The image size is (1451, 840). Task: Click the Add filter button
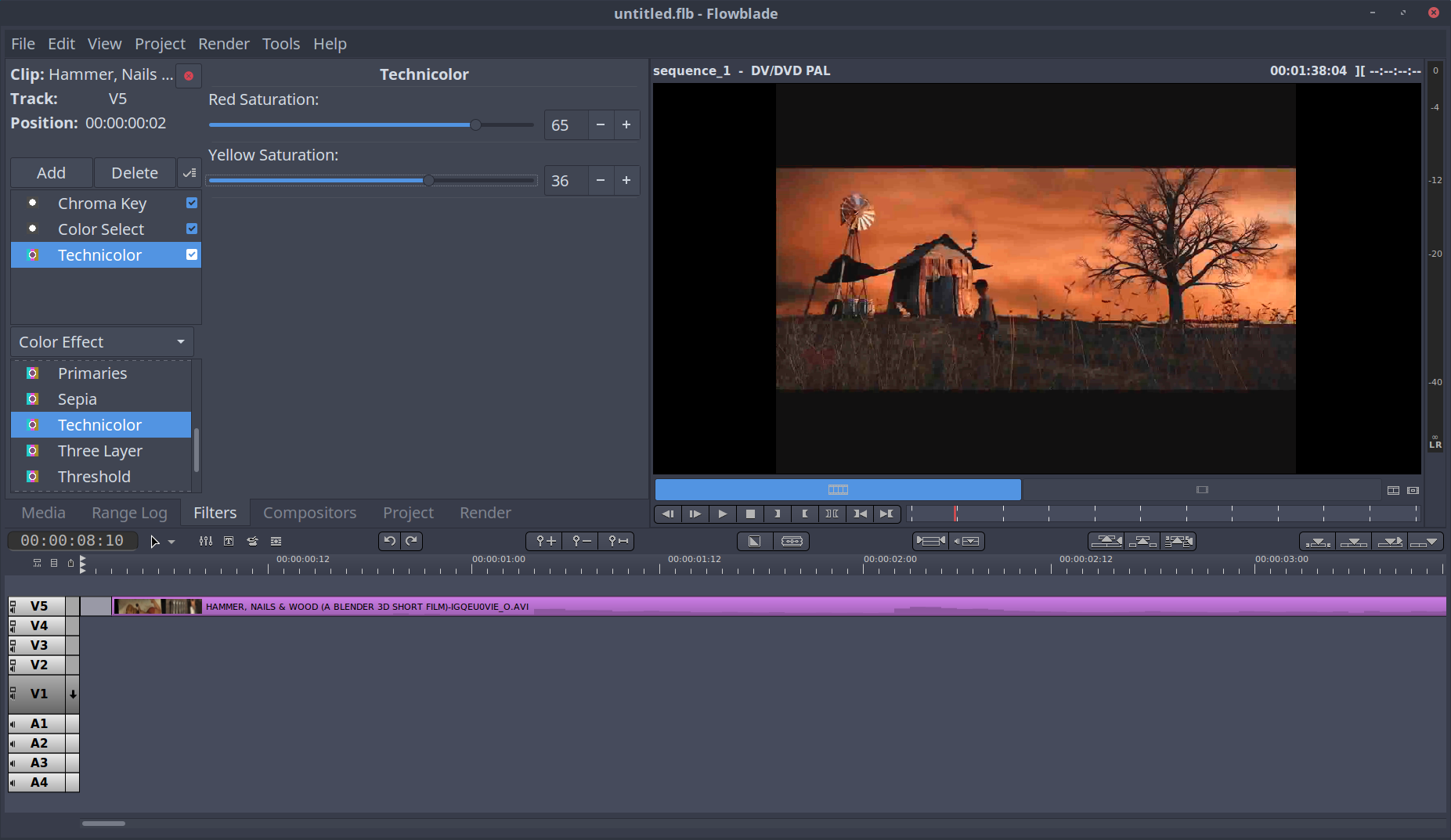click(x=52, y=173)
